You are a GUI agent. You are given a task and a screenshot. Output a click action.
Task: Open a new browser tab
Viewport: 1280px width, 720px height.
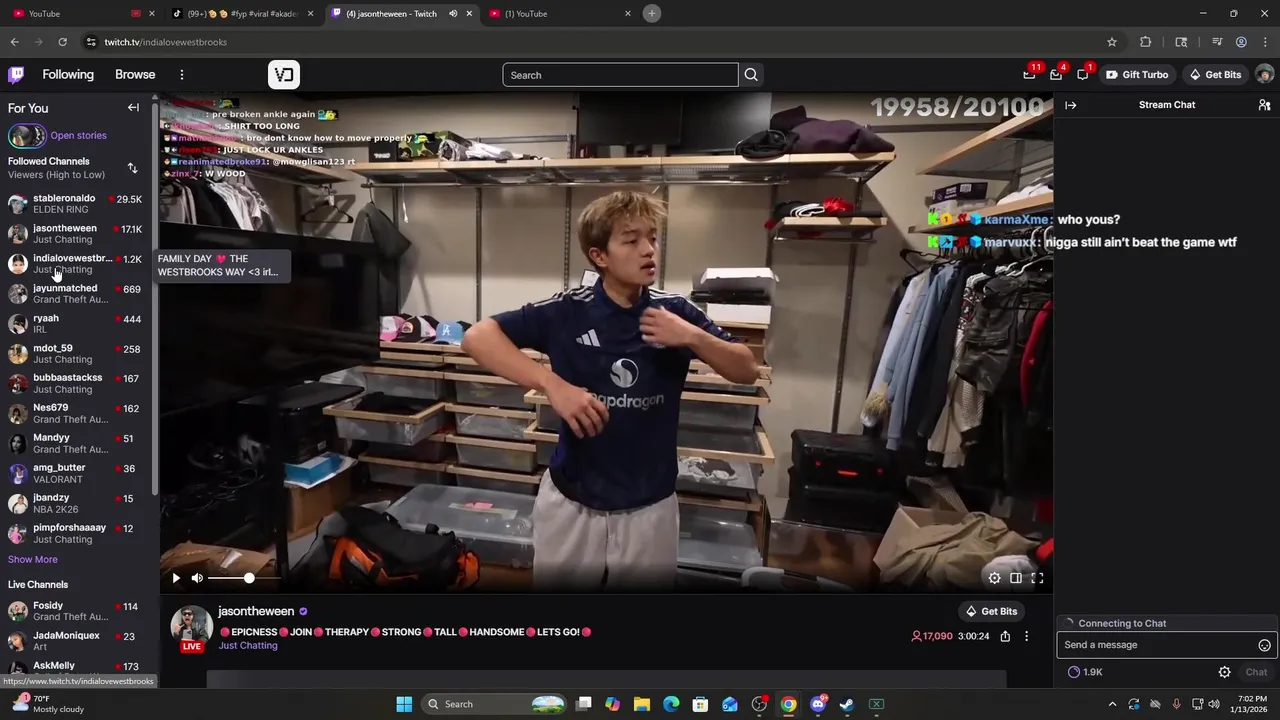651,13
